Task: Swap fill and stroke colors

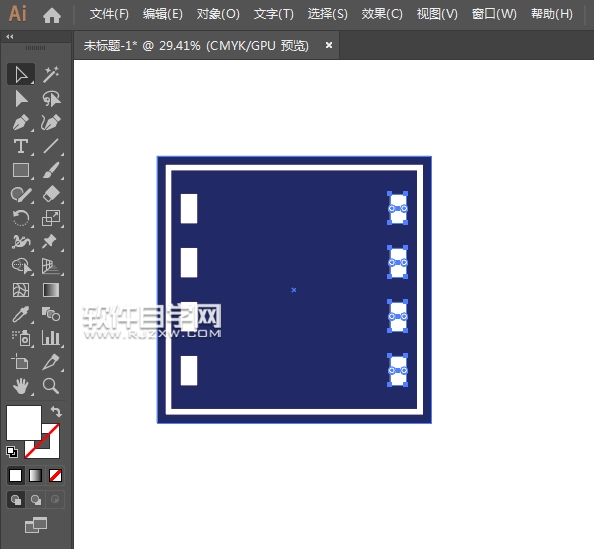Action: point(56,411)
